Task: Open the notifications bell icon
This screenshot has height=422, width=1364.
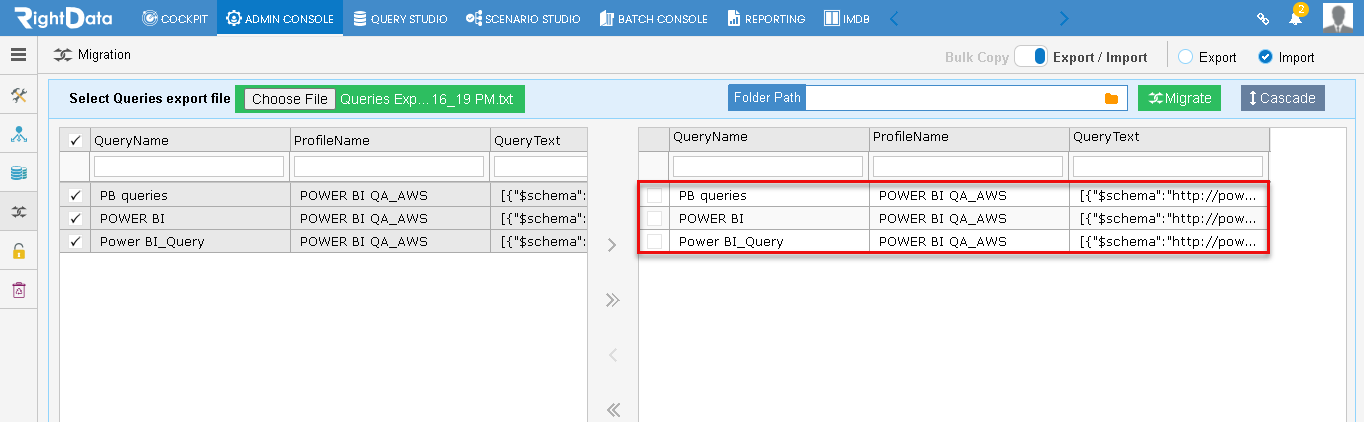Action: click(1295, 18)
